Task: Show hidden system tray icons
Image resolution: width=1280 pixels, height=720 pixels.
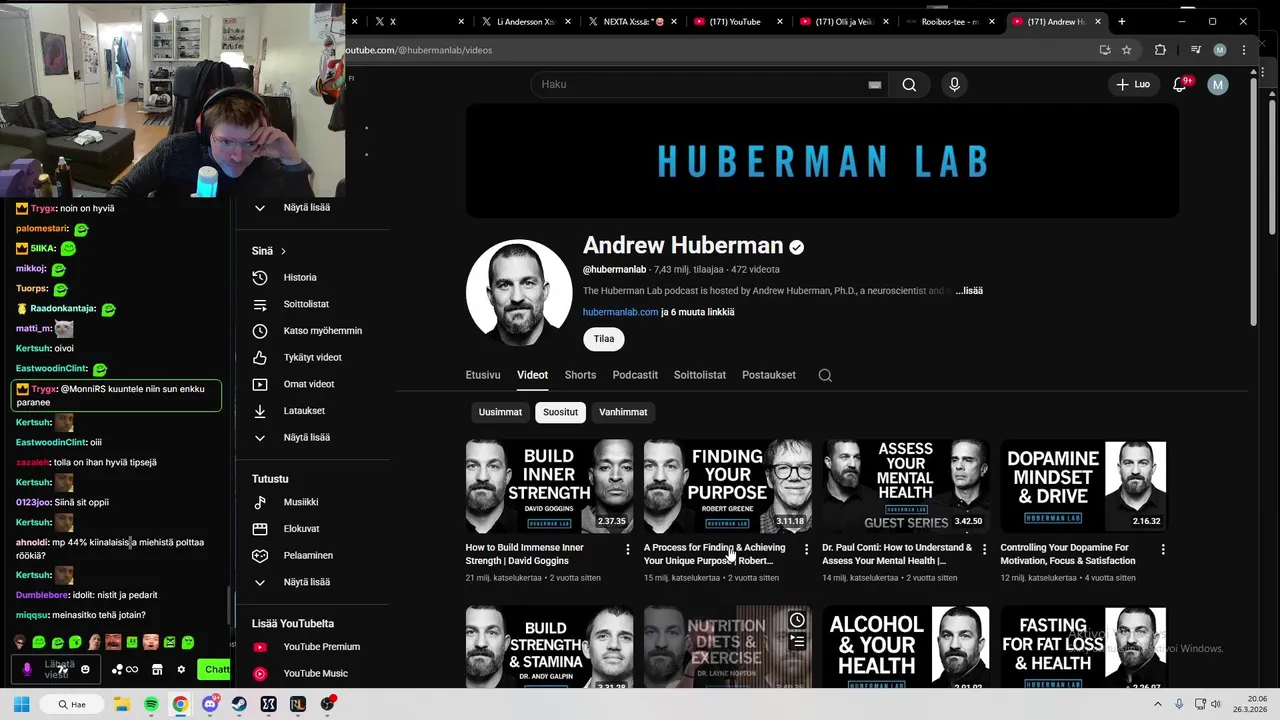Action: click(1158, 705)
